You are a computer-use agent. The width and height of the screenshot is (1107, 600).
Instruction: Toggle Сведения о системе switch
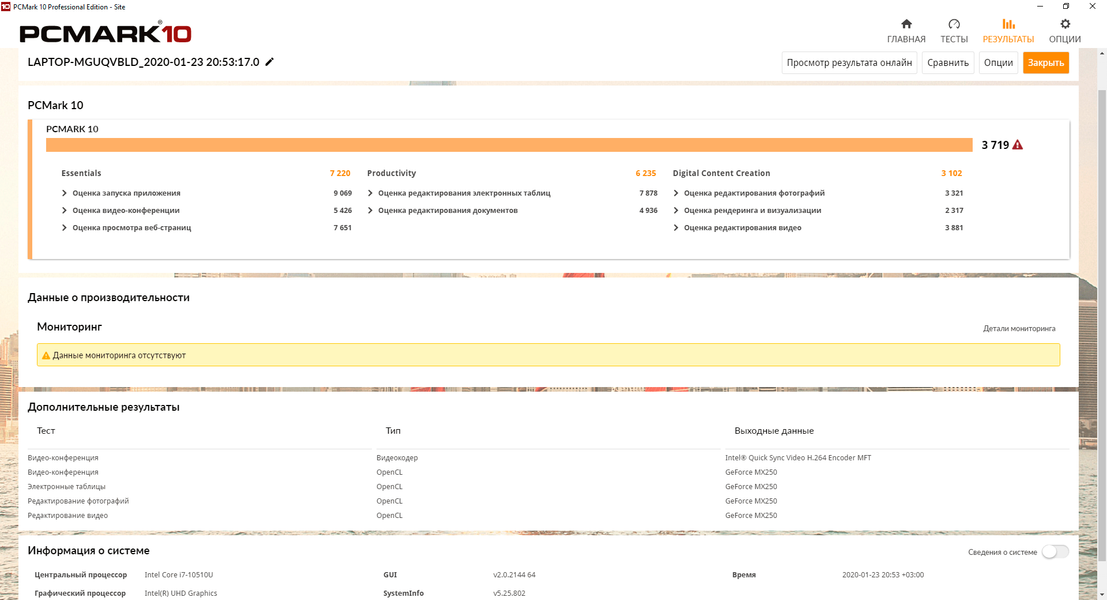tap(1055, 552)
